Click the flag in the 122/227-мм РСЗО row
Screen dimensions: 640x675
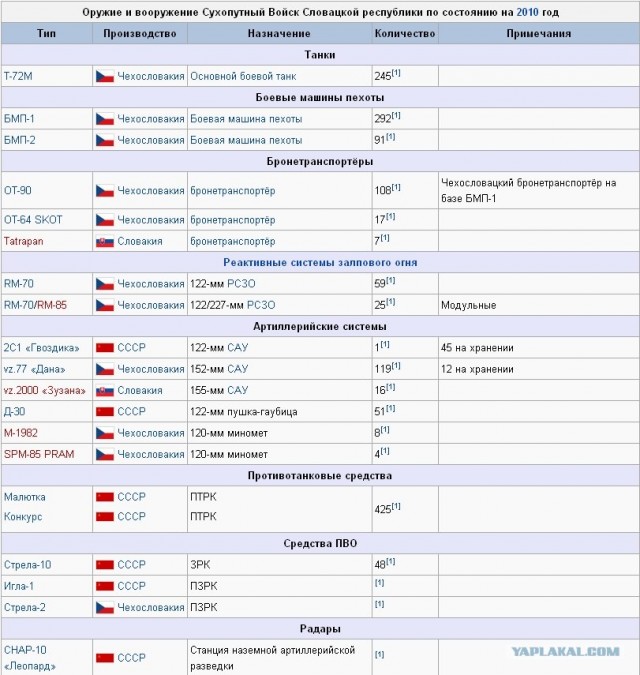(x=105, y=305)
